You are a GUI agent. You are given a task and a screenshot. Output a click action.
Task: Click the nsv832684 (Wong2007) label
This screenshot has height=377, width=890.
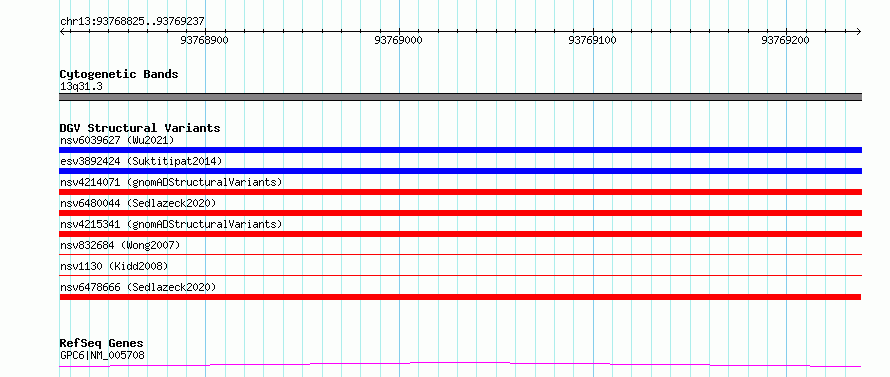tap(120, 245)
